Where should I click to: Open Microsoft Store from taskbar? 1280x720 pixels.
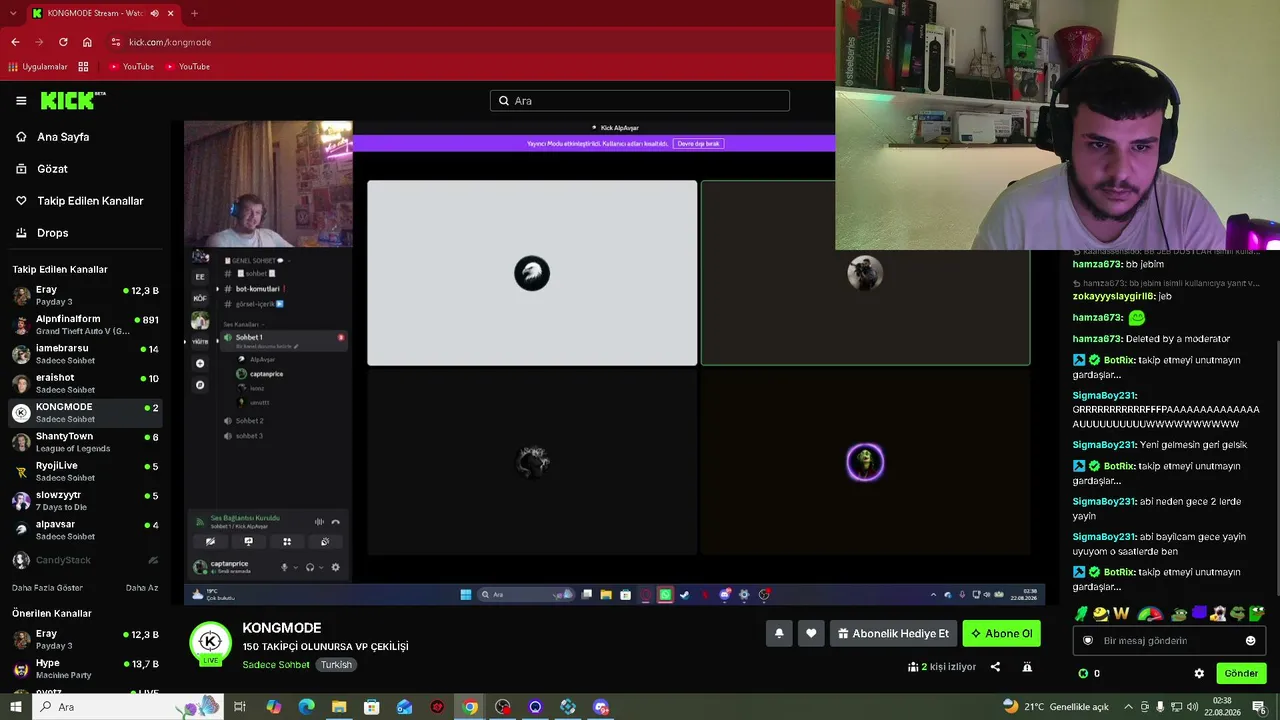tap(372, 707)
